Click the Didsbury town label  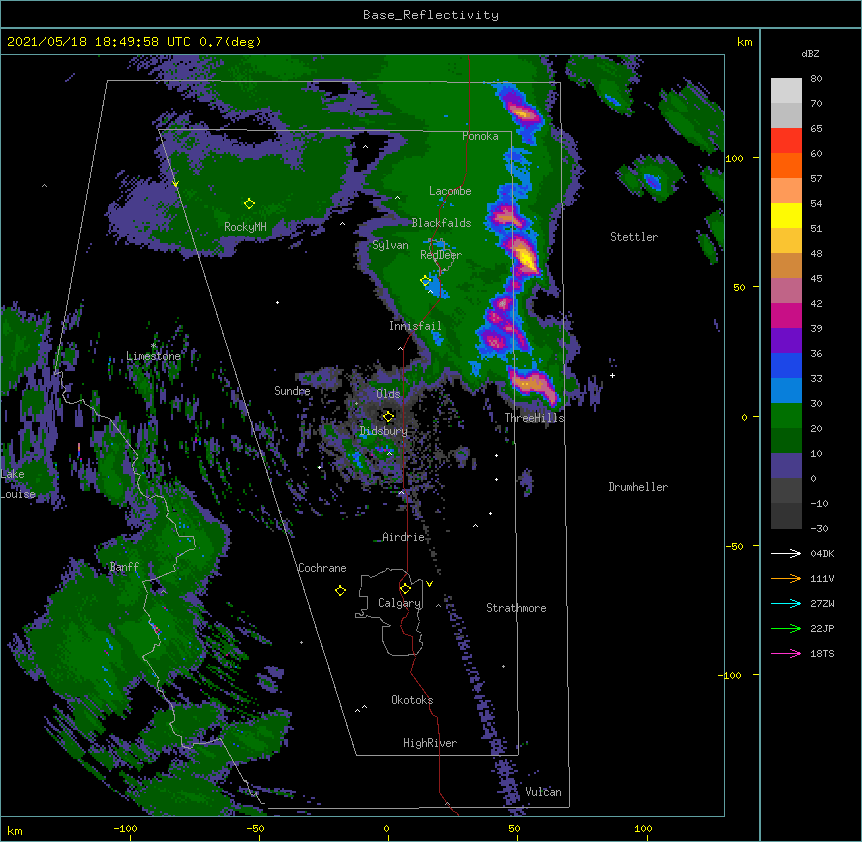pos(384,431)
